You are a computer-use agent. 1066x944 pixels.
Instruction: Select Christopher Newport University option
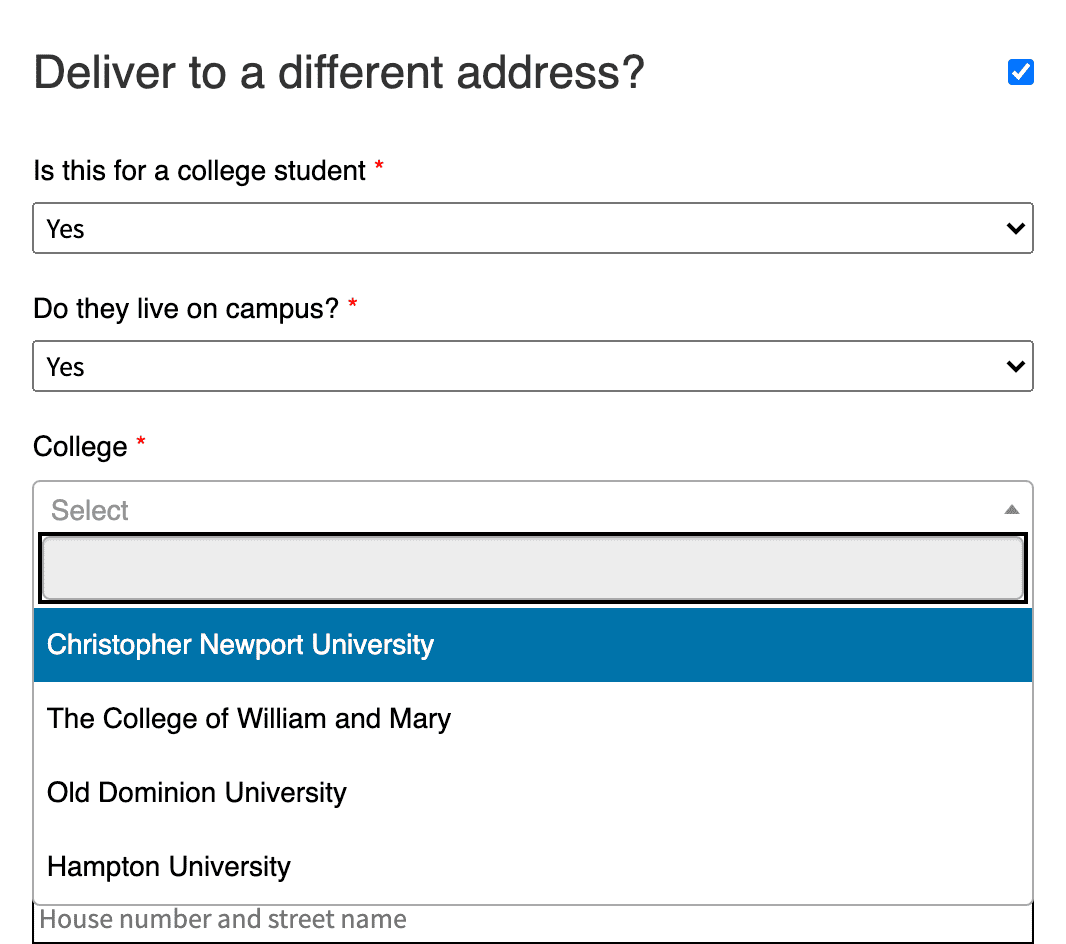(533, 645)
